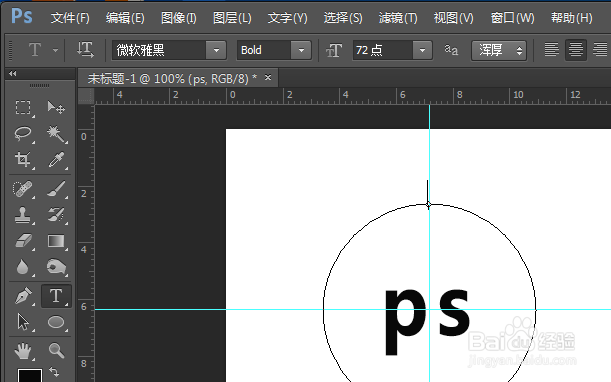Center align text

576,50
